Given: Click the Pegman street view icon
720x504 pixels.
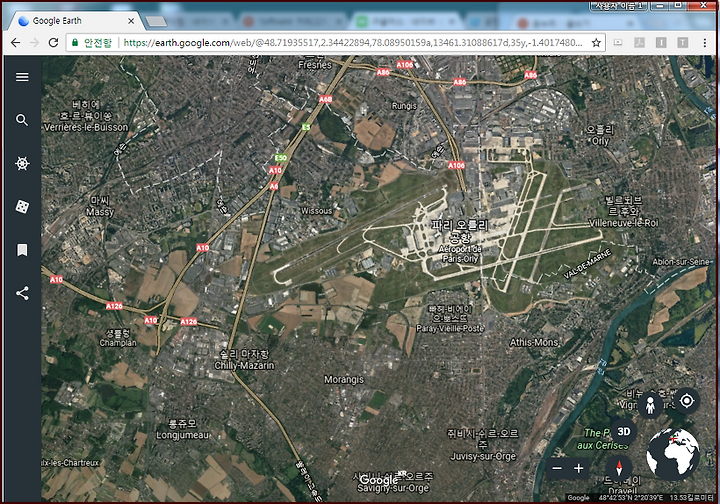Looking at the screenshot, I should click(x=650, y=405).
